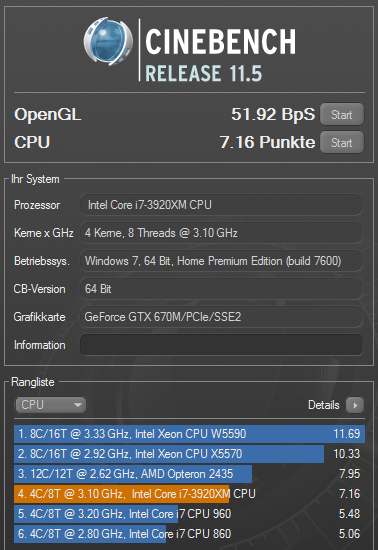Click the Grafikkarte GeForce GTX 670M field
The width and height of the screenshot is (378, 550).
coord(221,317)
